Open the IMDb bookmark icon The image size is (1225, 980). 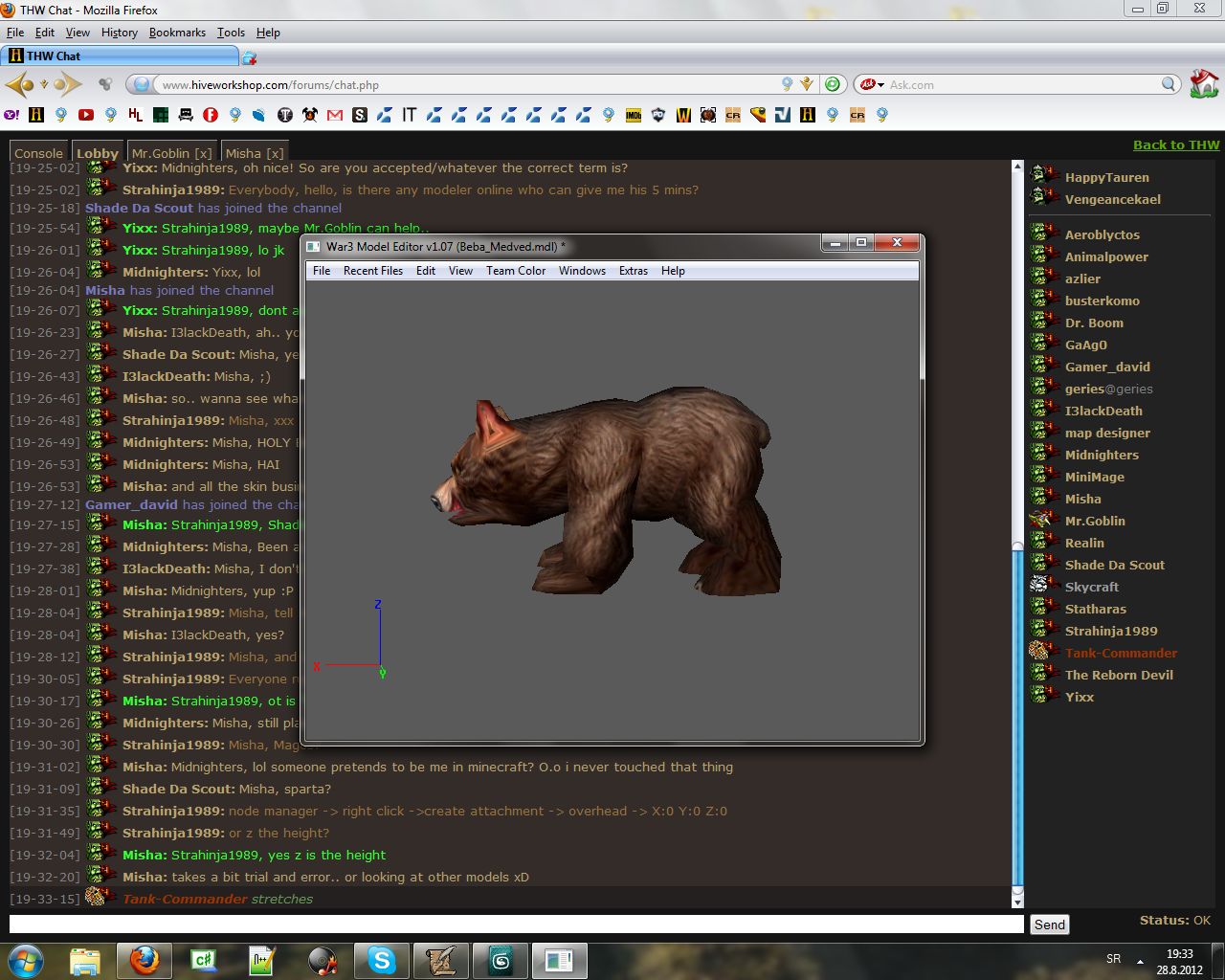pos(634,115)
